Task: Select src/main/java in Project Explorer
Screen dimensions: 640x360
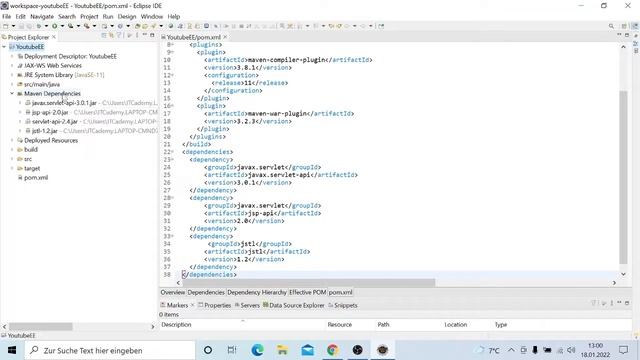Action: [x=42, y=84]
